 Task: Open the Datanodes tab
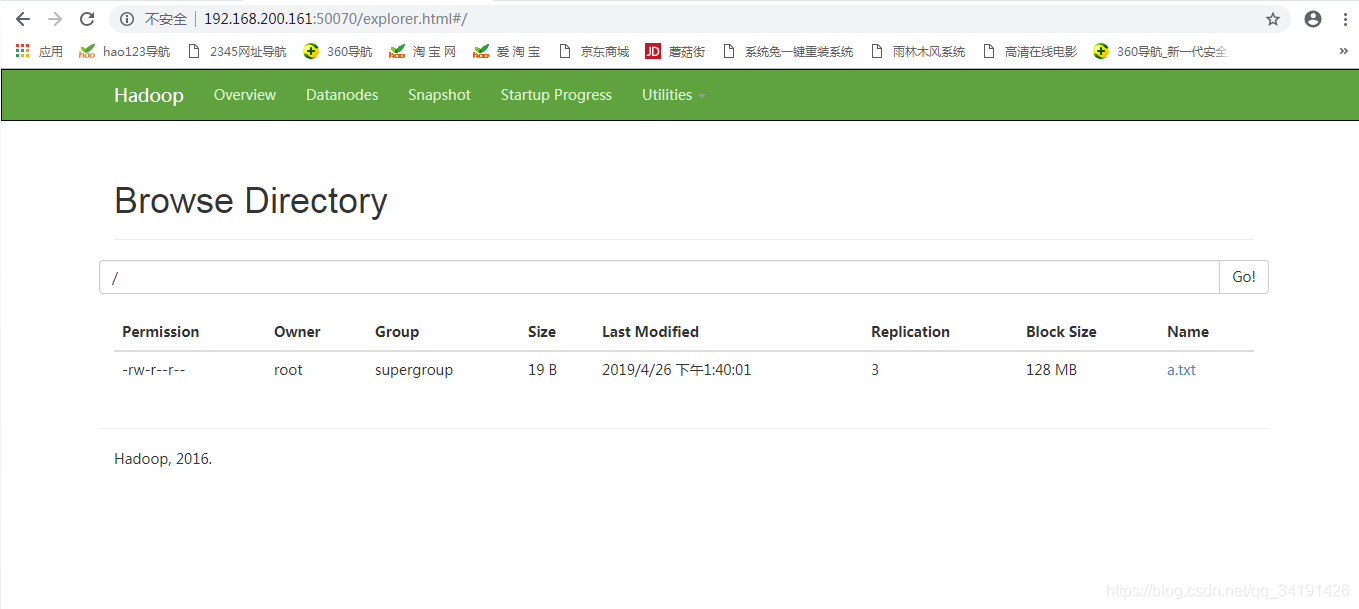[342, 95]
